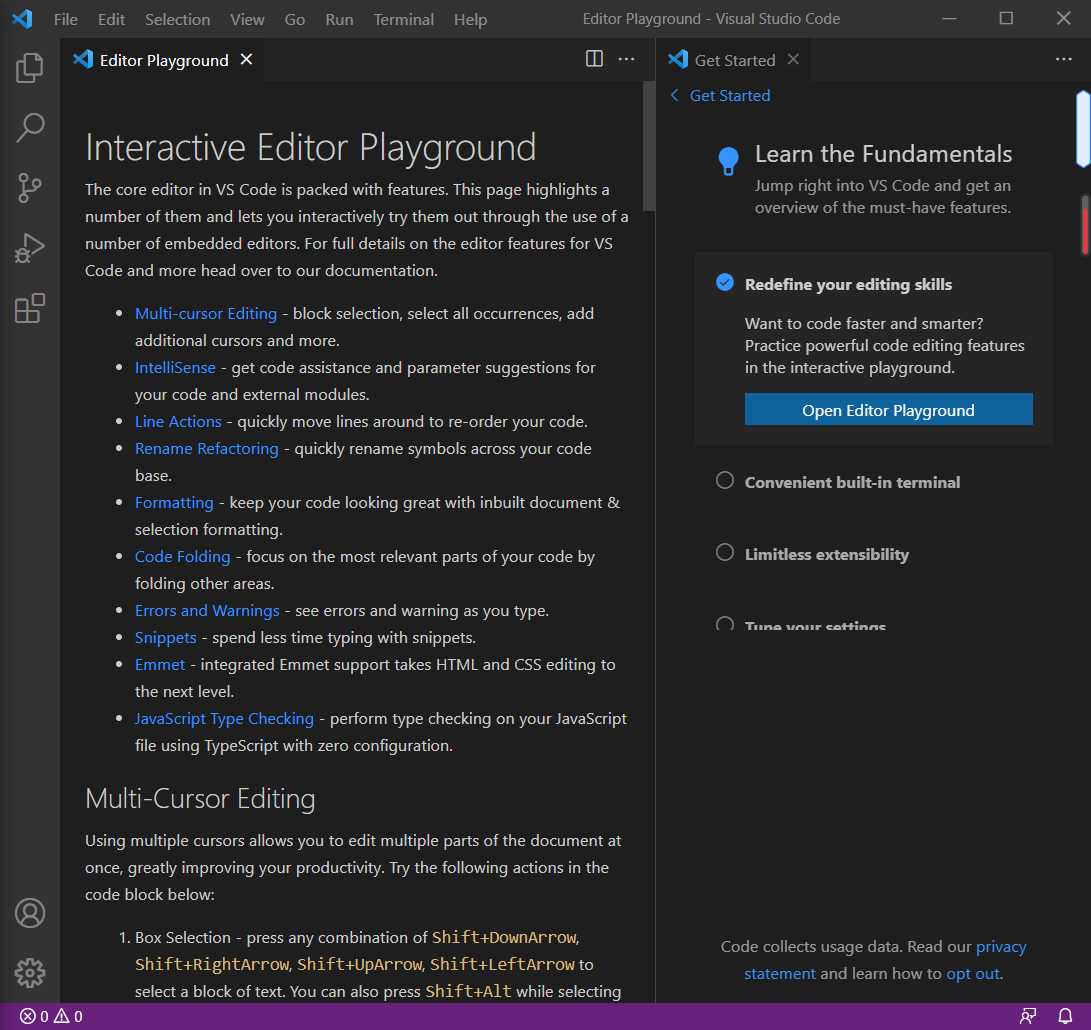This screenshot has height=1030, width=1091.
Task: Open notifications bell in status bar
Action: (1065, 1017)
